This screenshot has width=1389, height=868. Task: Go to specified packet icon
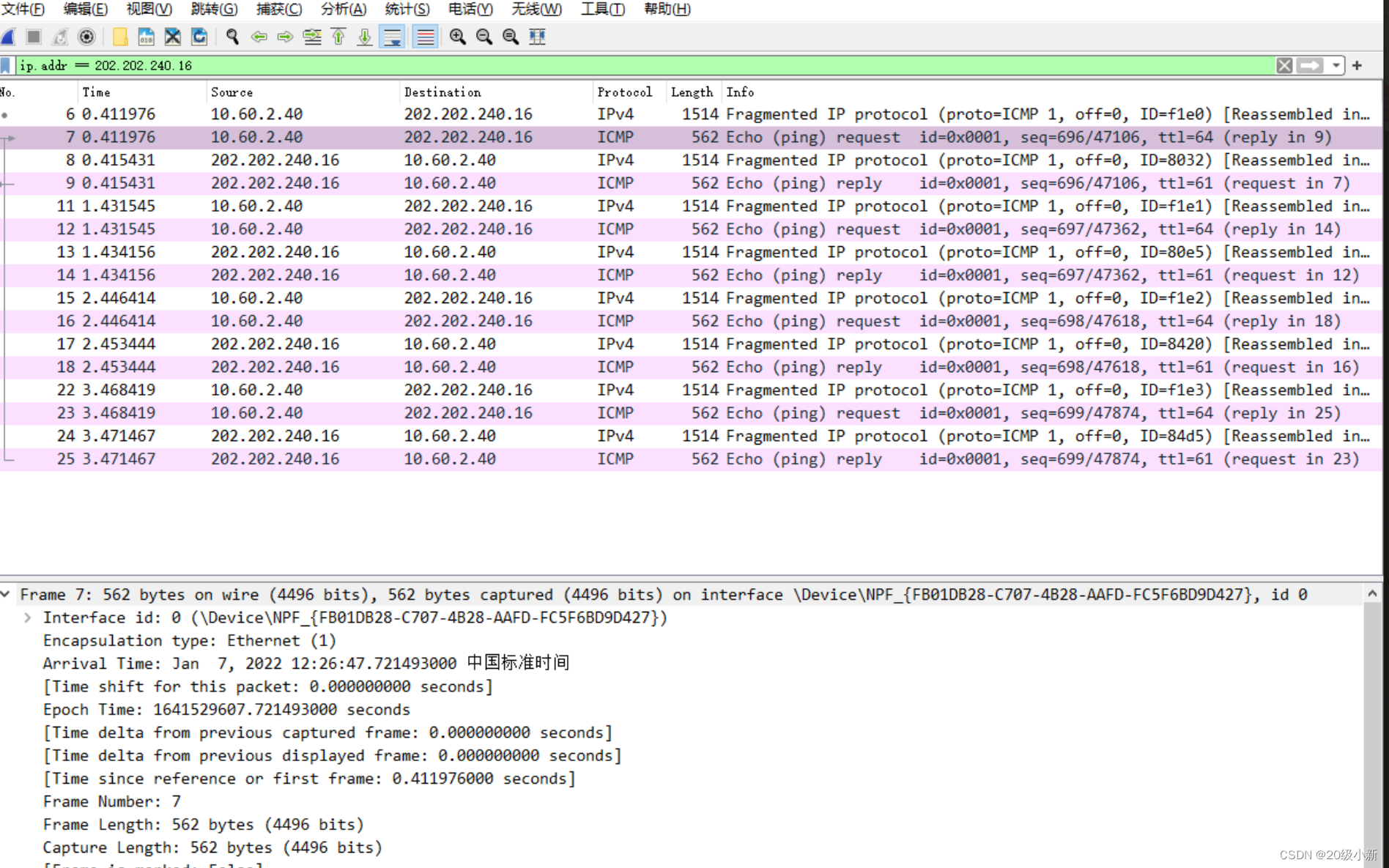pos(312,37)
